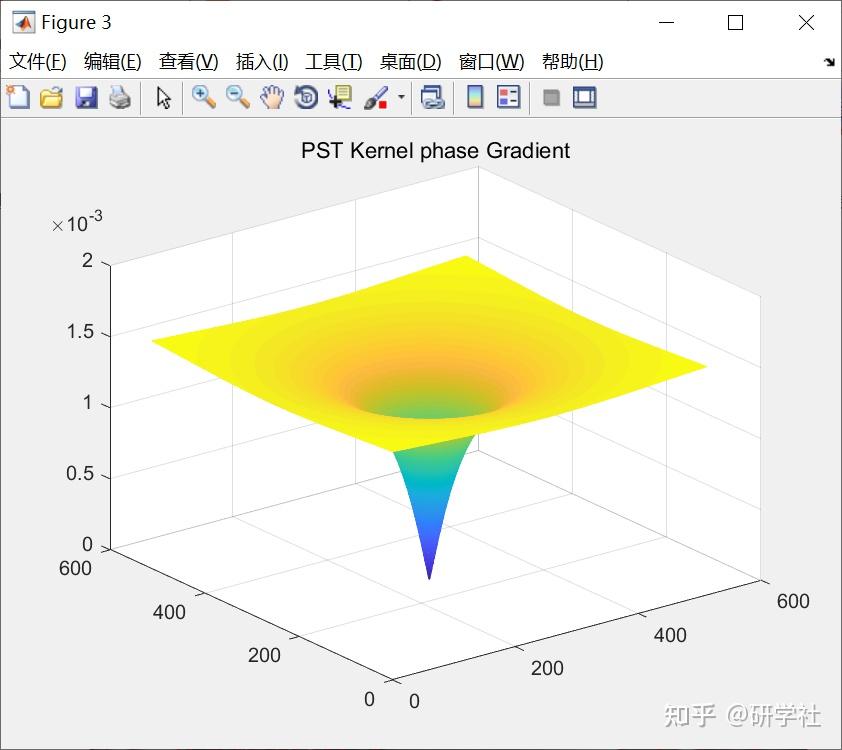Screen dimensions: 842x750
Task: Click Show Plot Tools and Dock Figure
Action: (585, 97)
